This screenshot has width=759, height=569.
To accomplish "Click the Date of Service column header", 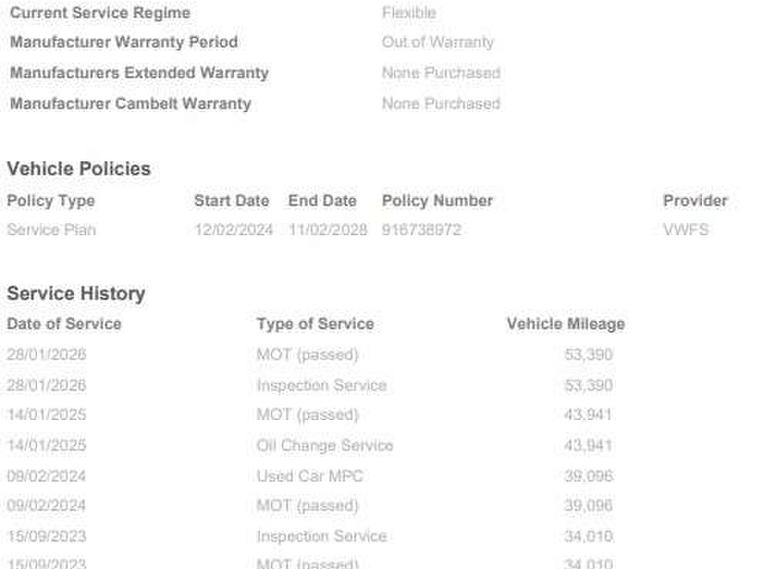I will coord(64,324).
